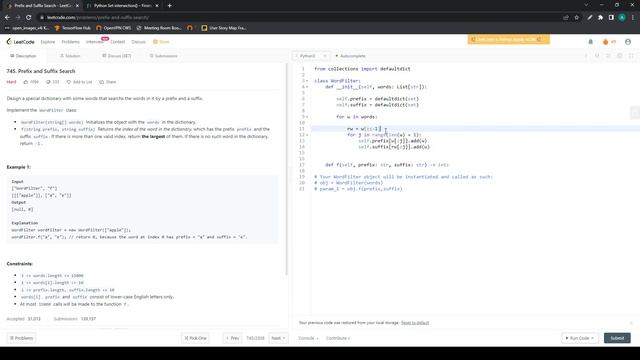The width and height of the screenshot is (640, 360).
Task: Bookmark this page with the star icon
Action: [x=576, y=18]
